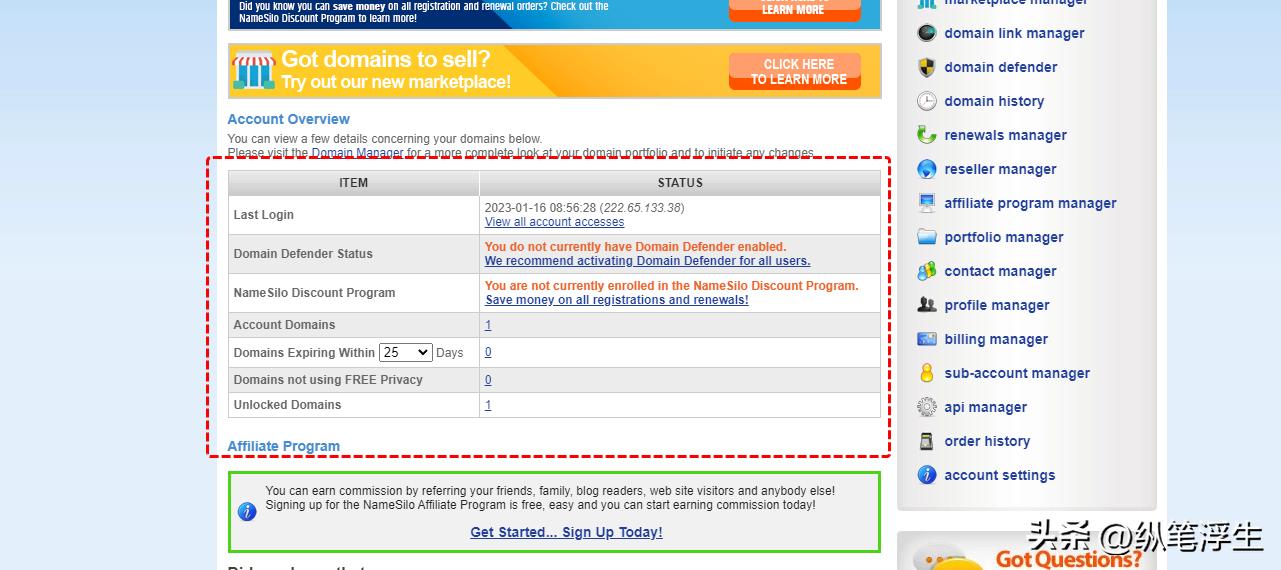Click the domain link manager globe icon
The height and width of the screenshot is (570, 1281).
point(927,33)
